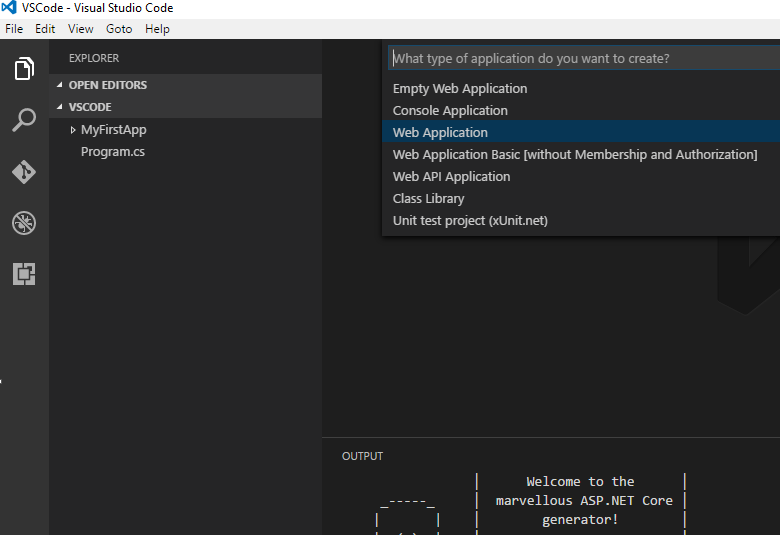This screenshot has width=780, height=535.
Task: Choose Web API Application
Action: 581,176
